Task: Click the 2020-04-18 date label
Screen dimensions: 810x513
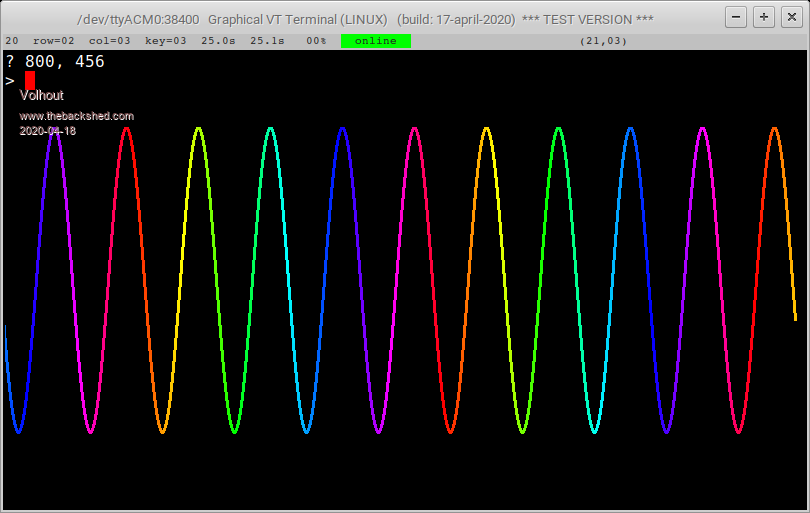Action: click(48, 131)
